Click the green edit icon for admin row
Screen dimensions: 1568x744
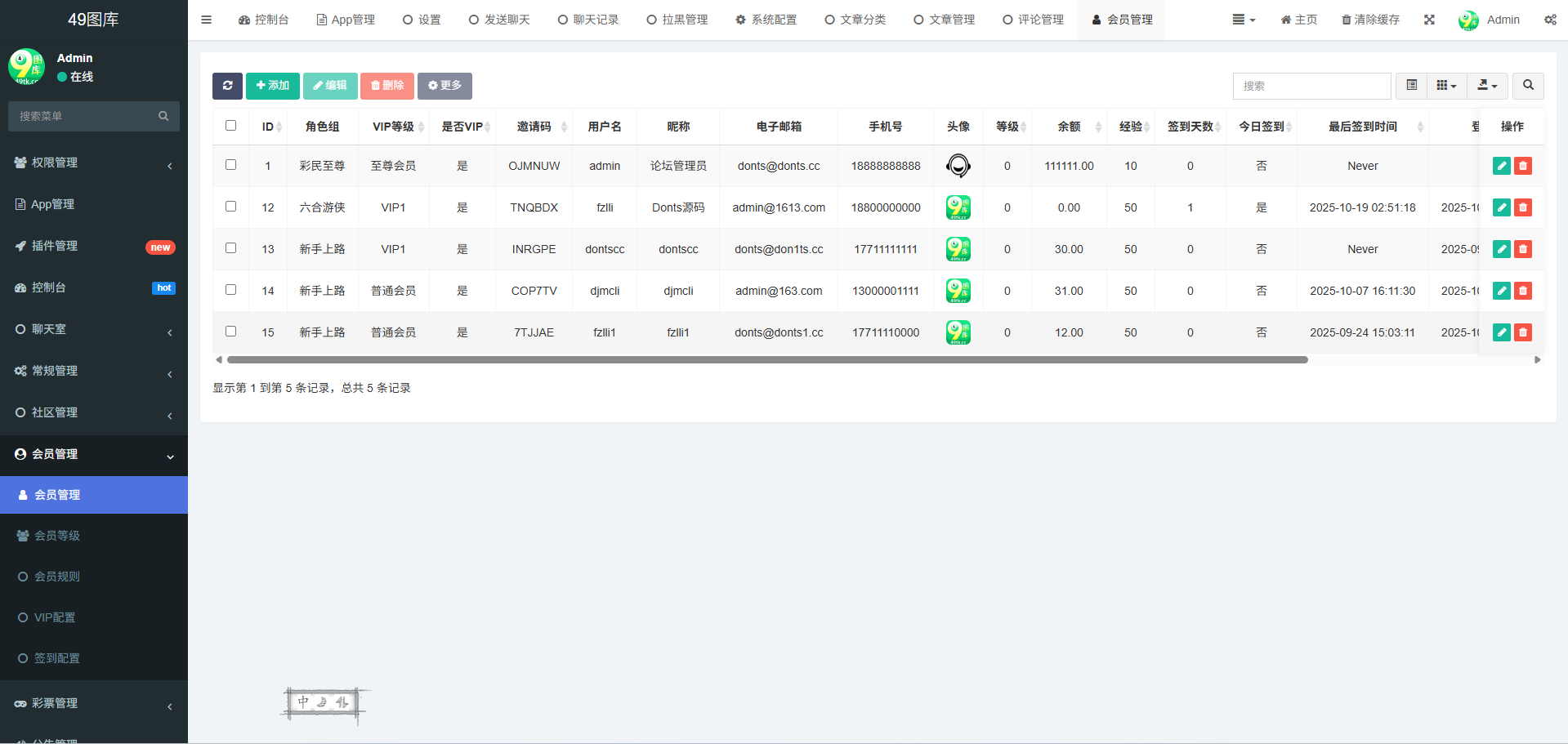click(1501, 166)
